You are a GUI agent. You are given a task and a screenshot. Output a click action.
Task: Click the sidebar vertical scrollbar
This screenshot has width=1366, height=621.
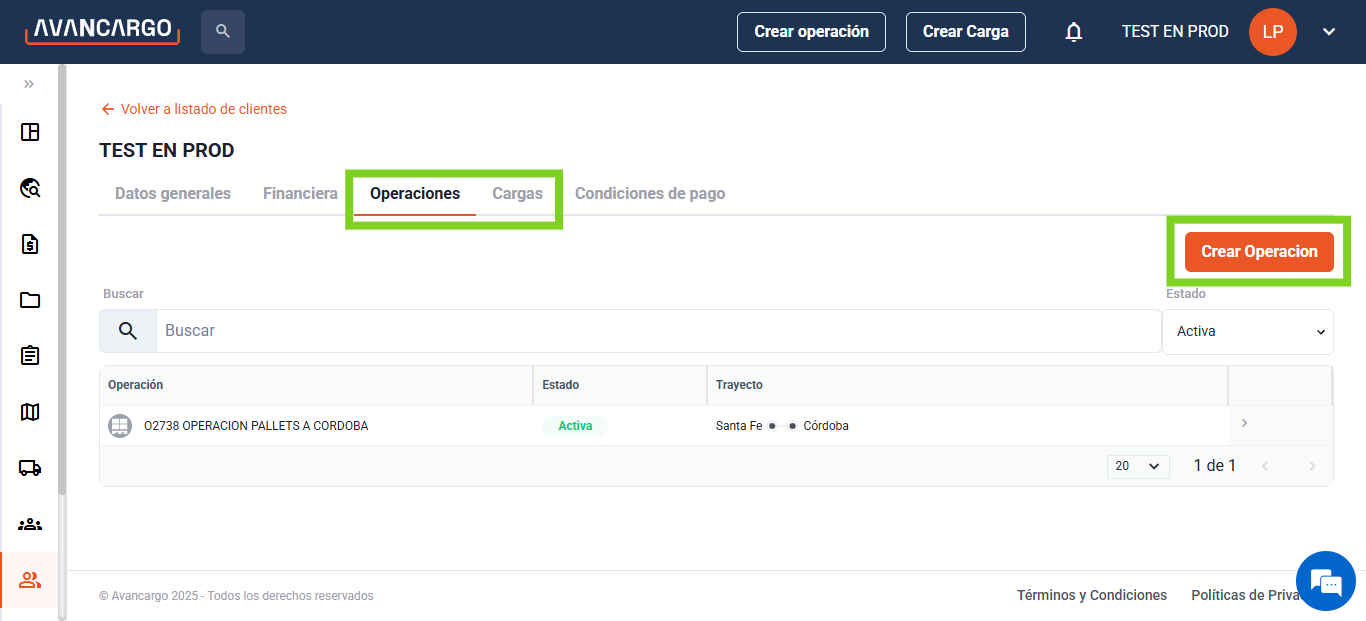(62, 280)
